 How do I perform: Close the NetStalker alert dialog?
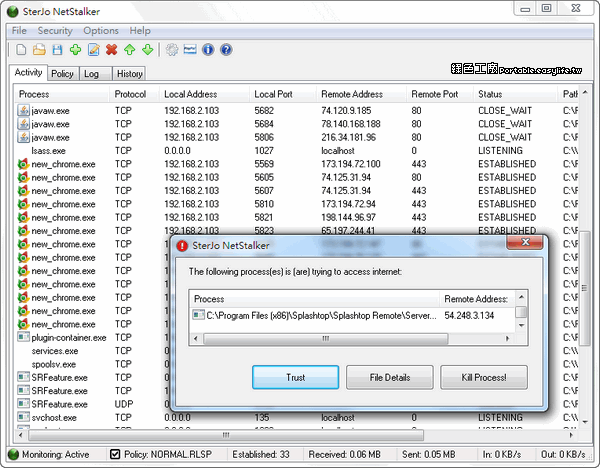coord(525,242)
